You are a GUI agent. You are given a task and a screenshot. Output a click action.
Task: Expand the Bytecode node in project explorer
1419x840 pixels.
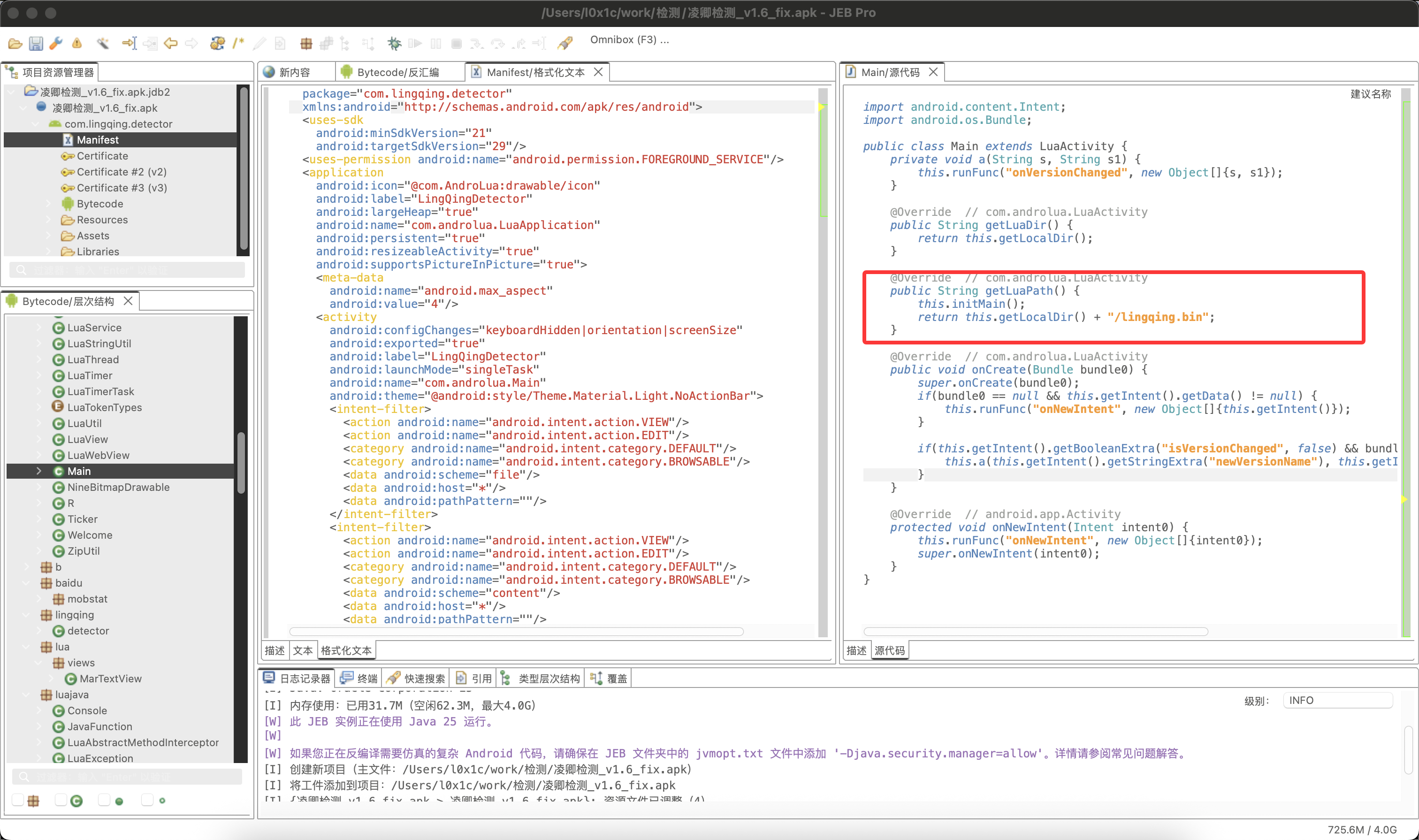49,204
